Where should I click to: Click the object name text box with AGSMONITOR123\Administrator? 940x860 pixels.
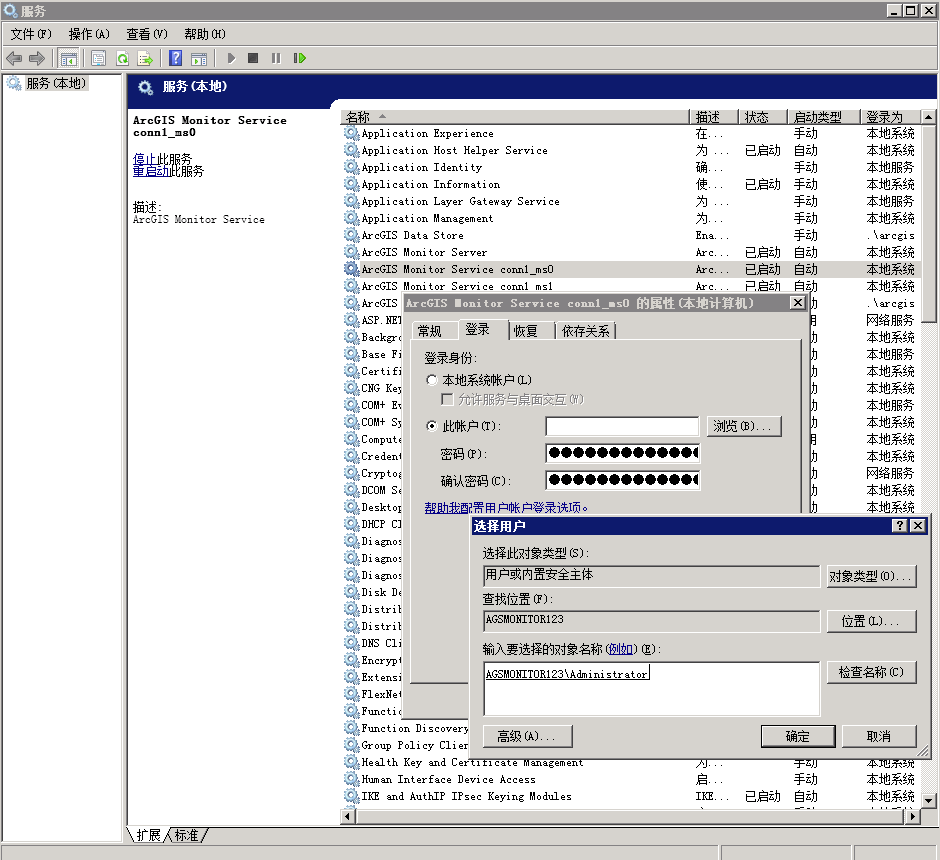(x=651, y=689)
